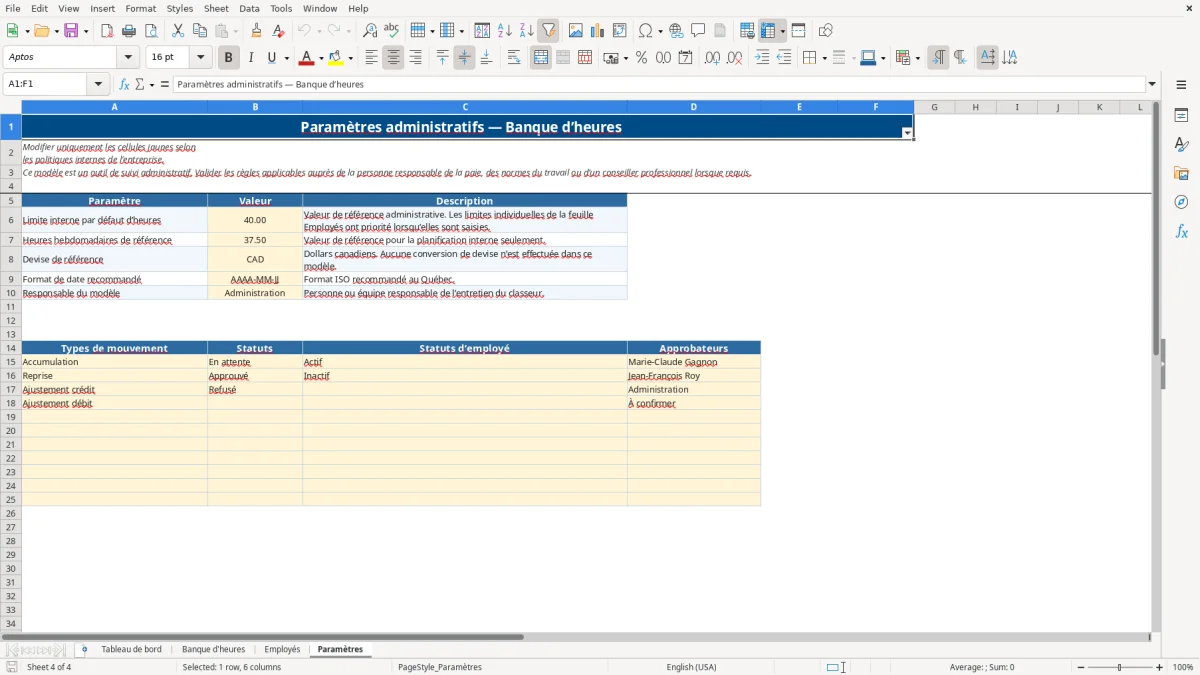Viewport: 1200px width, 675px height.
Task: Format cells as percent
Action: (641, 58)
